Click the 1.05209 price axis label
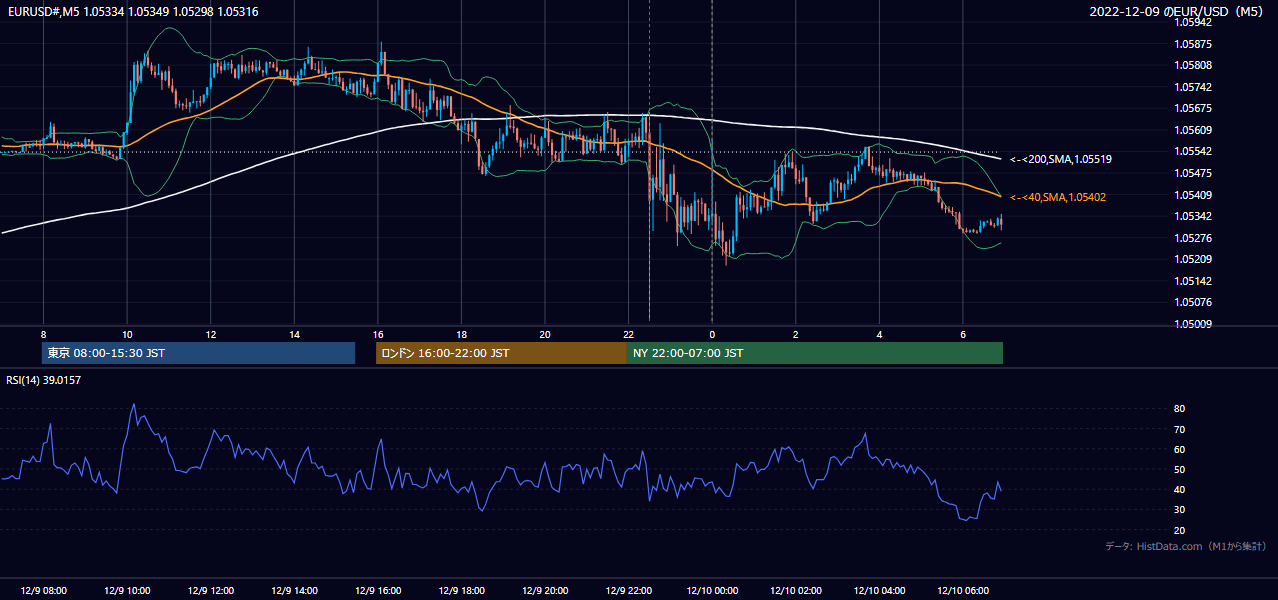This screenshot has width=1278, height=600. [1194, 259]
